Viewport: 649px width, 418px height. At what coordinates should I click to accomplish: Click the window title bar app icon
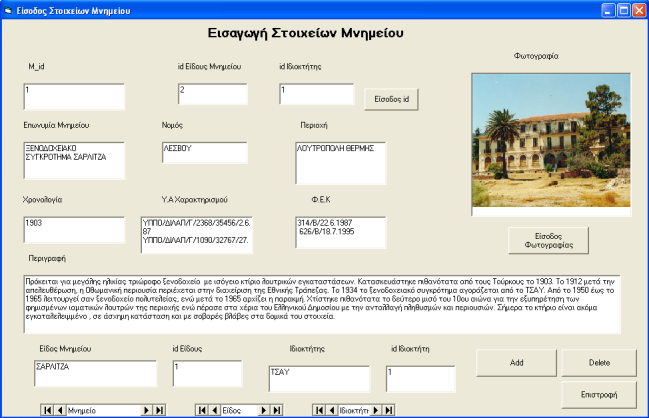pyautogui.click(x=8, y=10)
